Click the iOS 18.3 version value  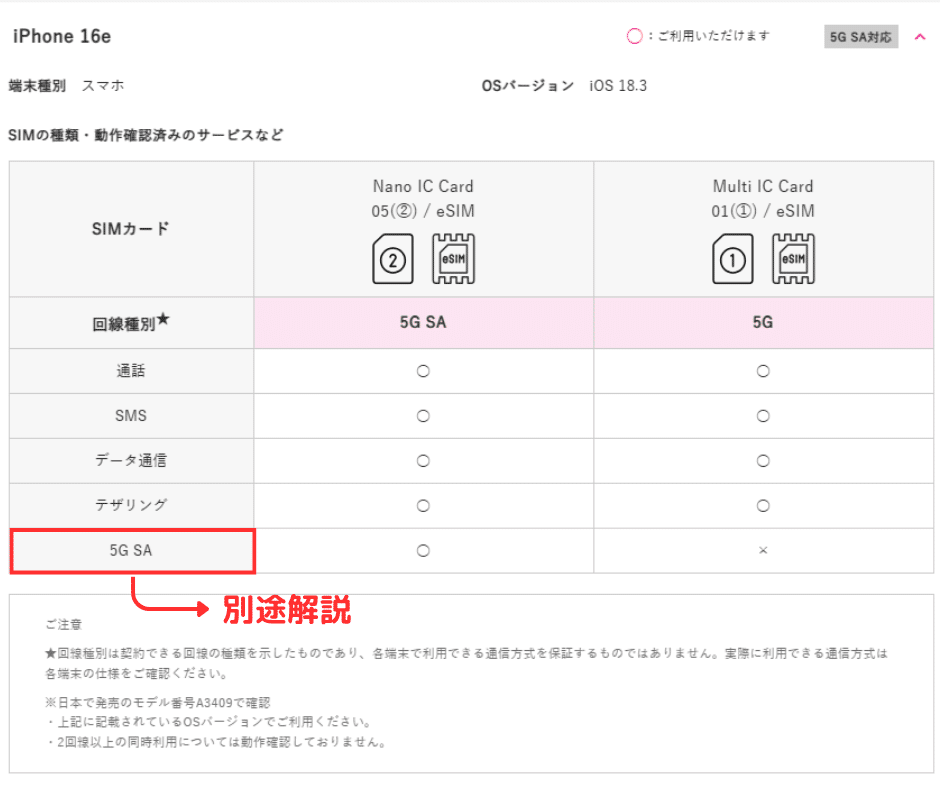(x=618, y=86)
